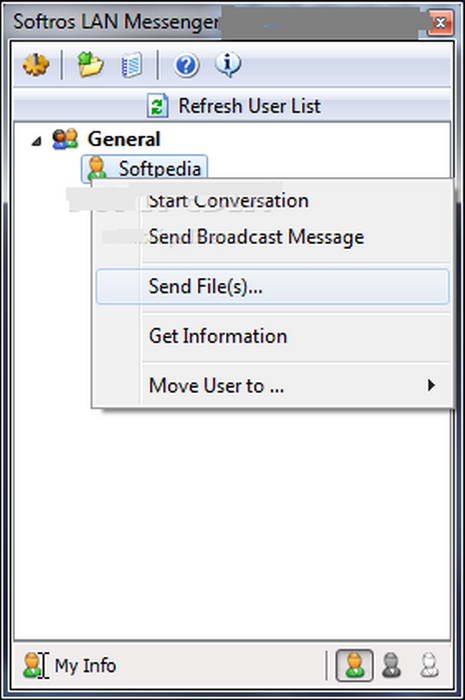Screen dimensions: 465x700
Task: Click the My Info user icon
Action: coord(32,665)
